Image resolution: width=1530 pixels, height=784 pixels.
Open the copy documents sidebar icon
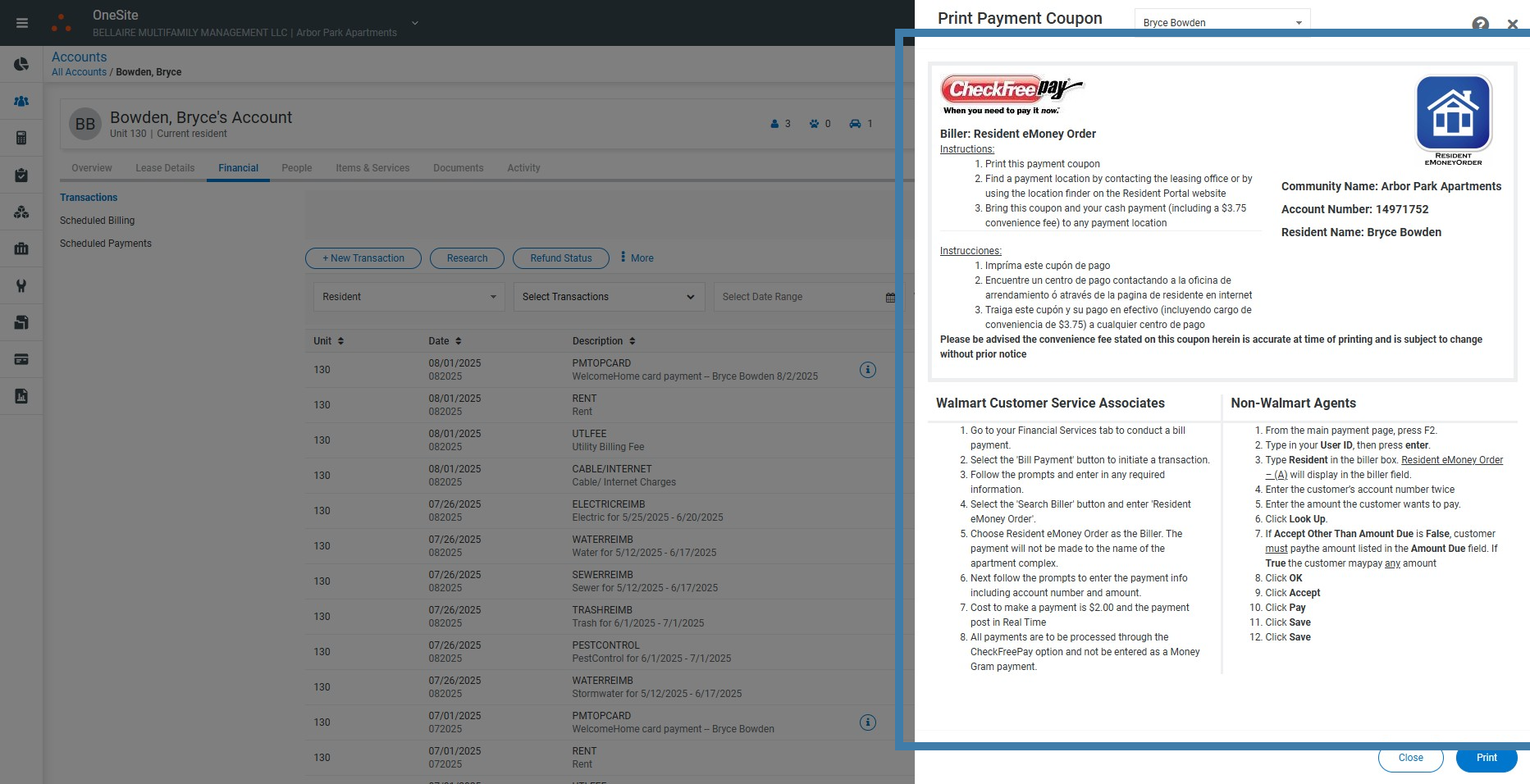point(21,322)
